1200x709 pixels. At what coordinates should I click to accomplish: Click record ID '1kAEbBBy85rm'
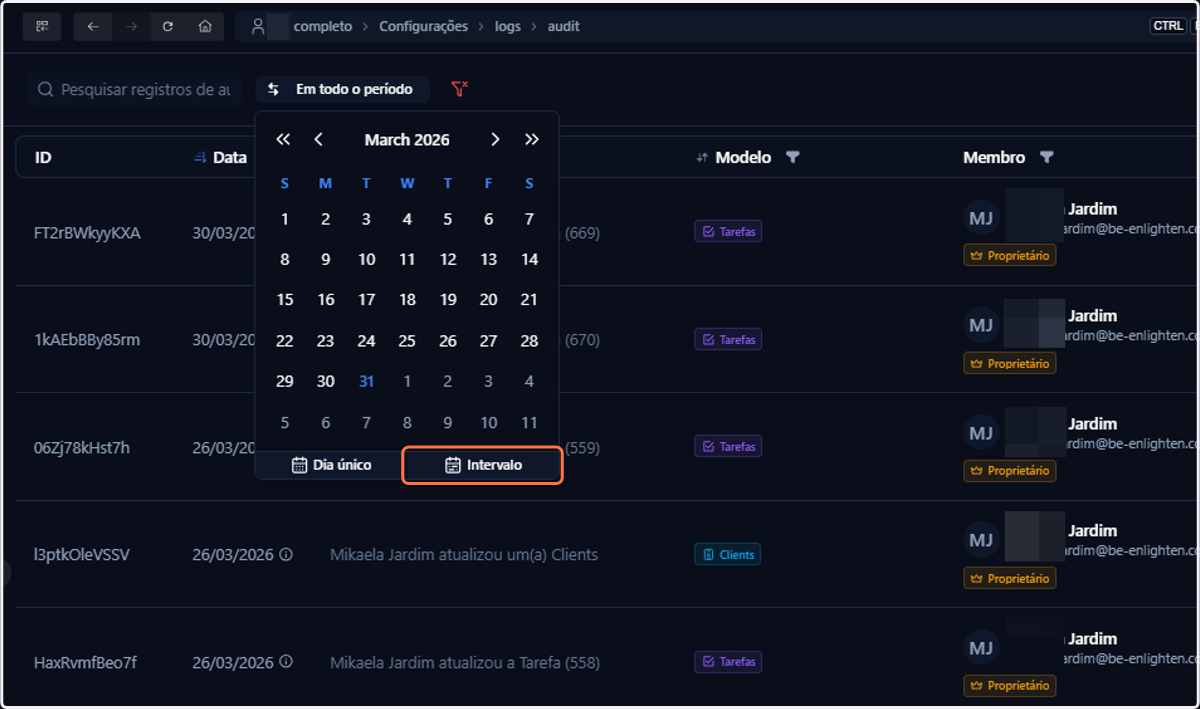click(87, 340)
